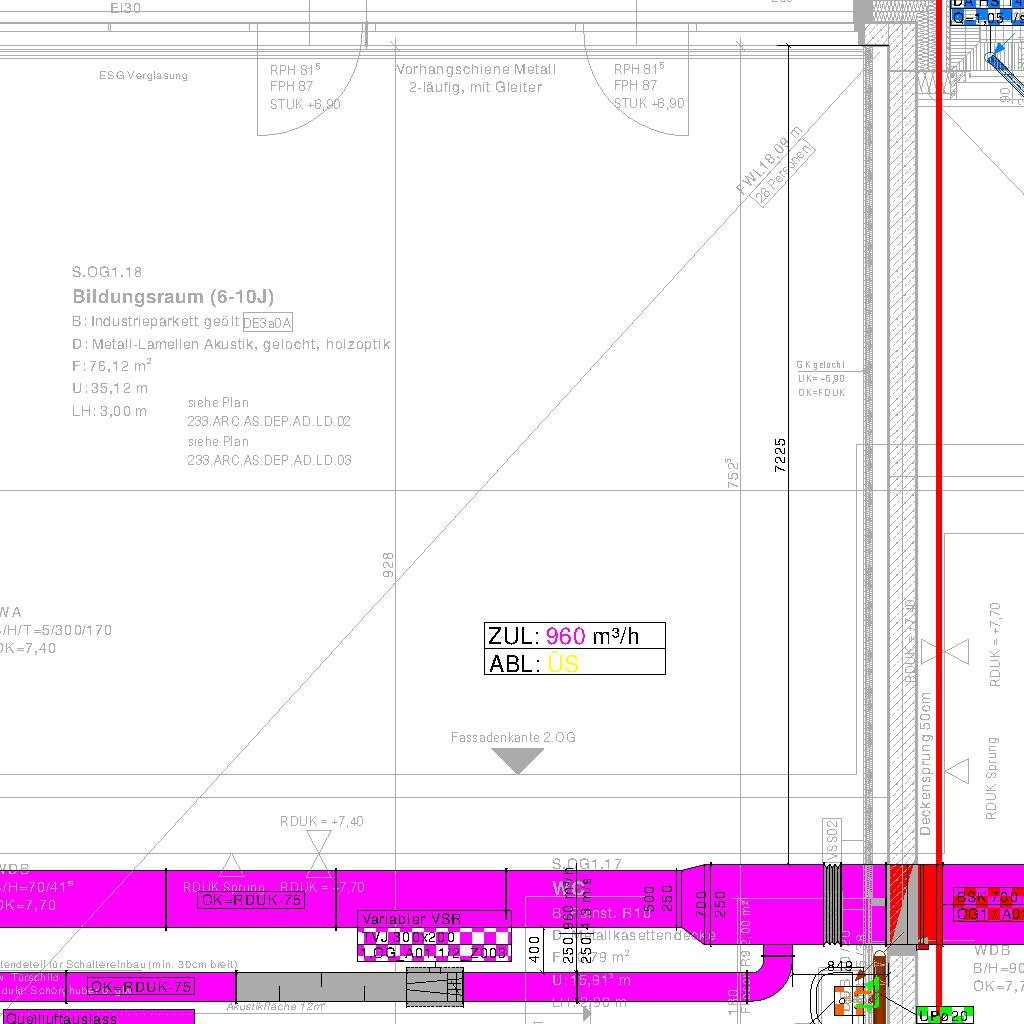This screenshot has height=1024, width=1024.
Task: Click the gray Fassadenkante 2.OG triangle marker
Action: [x=518, y=760]
